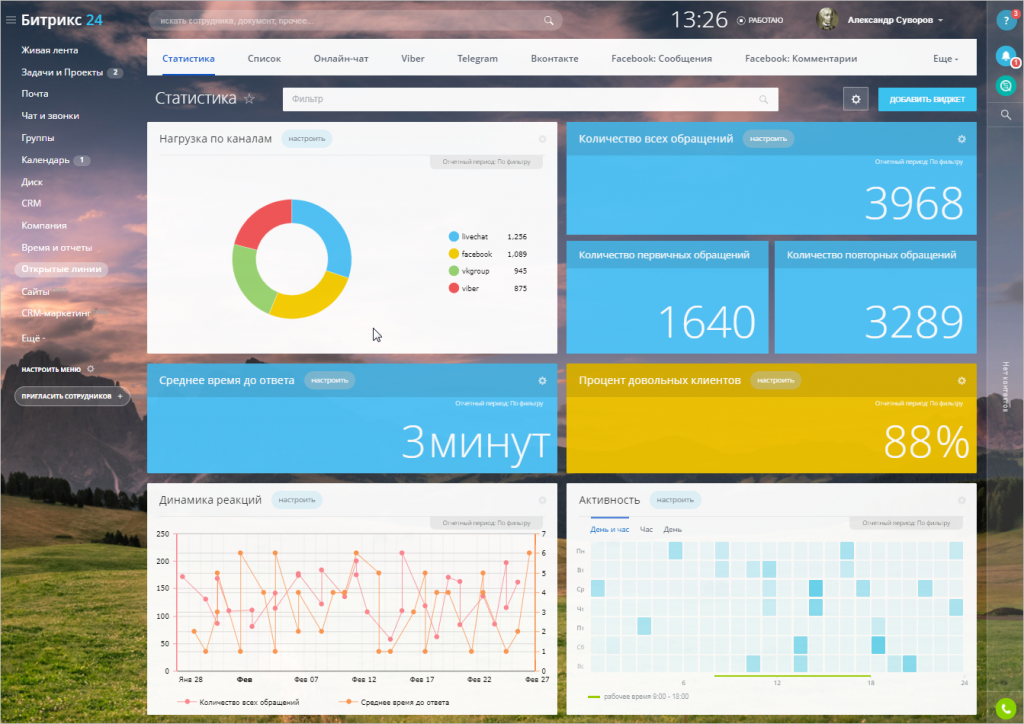Open gear settings of Процент довольных клиентов widget
Screen dimensions: 1024x724
coord(961,381)
